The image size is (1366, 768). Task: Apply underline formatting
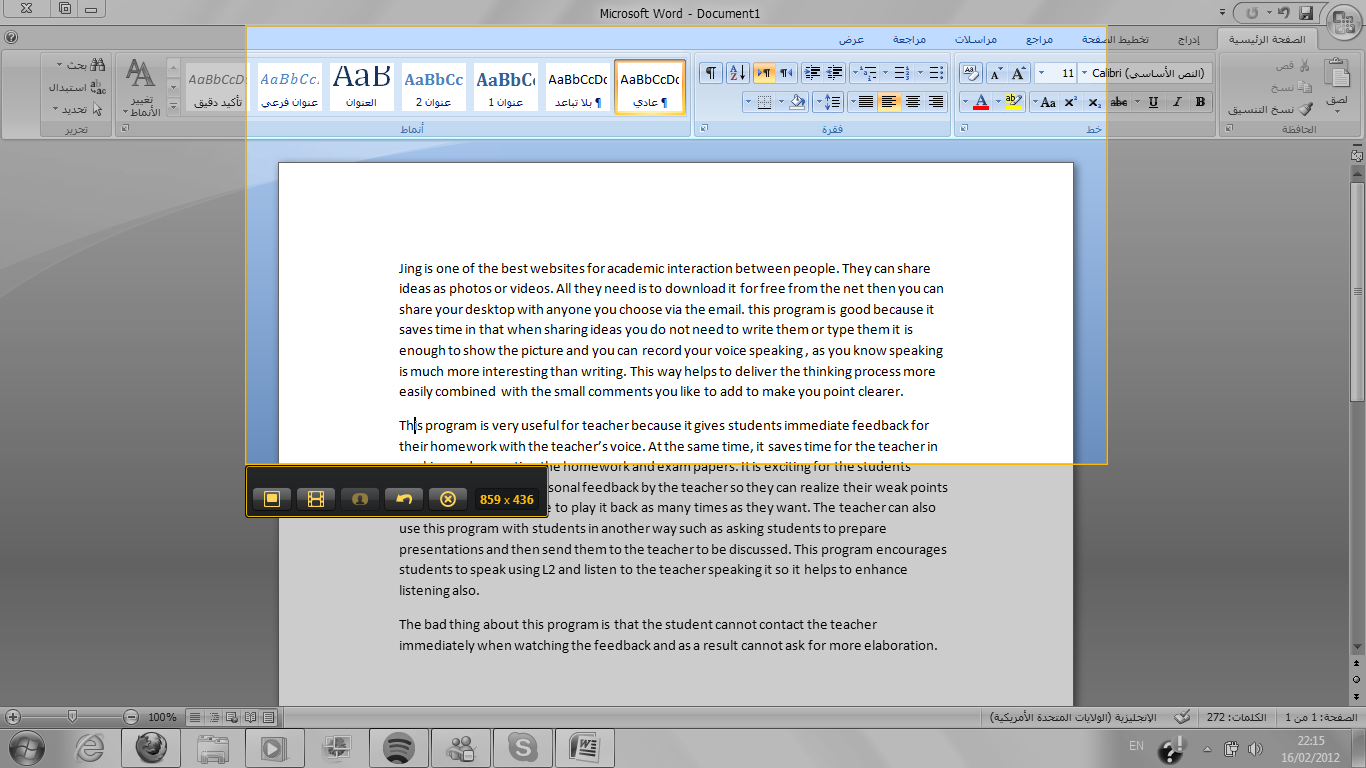[1153, 102]
